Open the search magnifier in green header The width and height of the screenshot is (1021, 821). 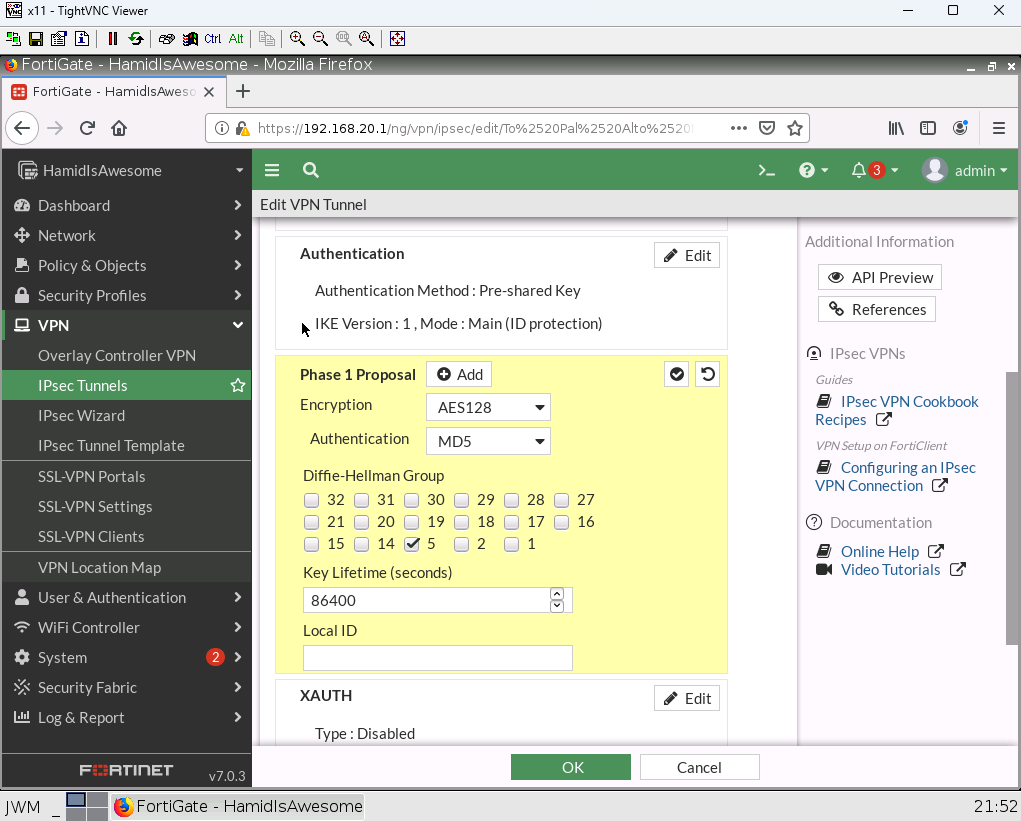point(311,170)
